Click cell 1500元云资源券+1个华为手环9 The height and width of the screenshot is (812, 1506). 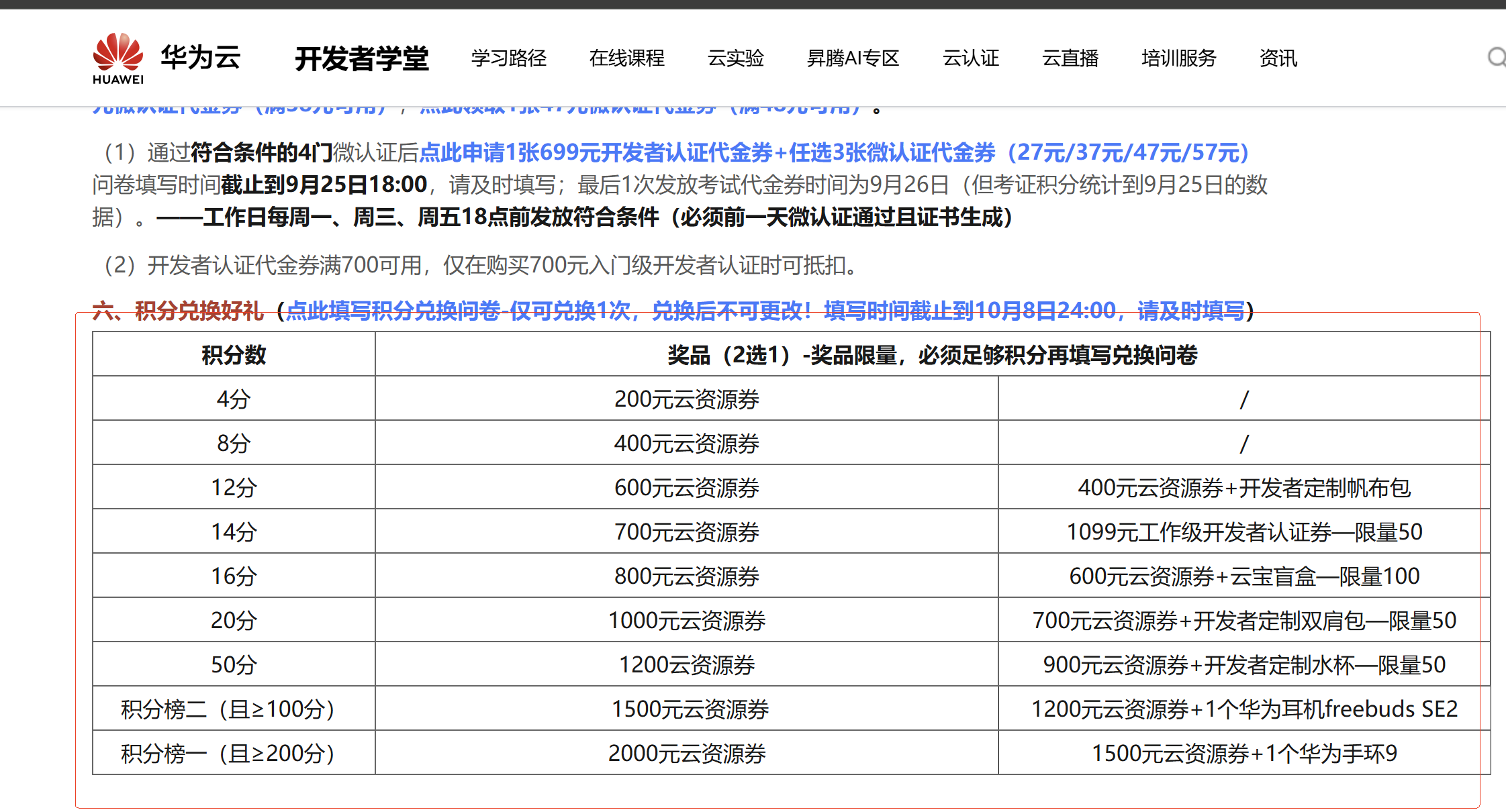coord(1243,753)
